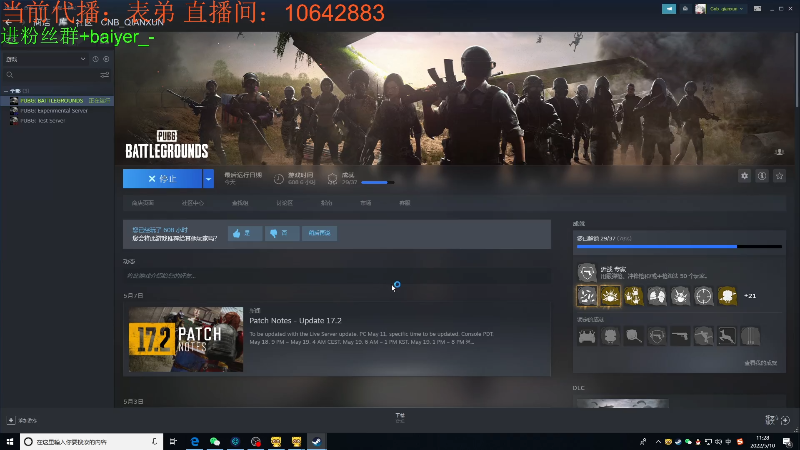Image resolution: width=800 pixels, height=450 pixels.
Task: Collapse the library category group
Action: [6, 91]
